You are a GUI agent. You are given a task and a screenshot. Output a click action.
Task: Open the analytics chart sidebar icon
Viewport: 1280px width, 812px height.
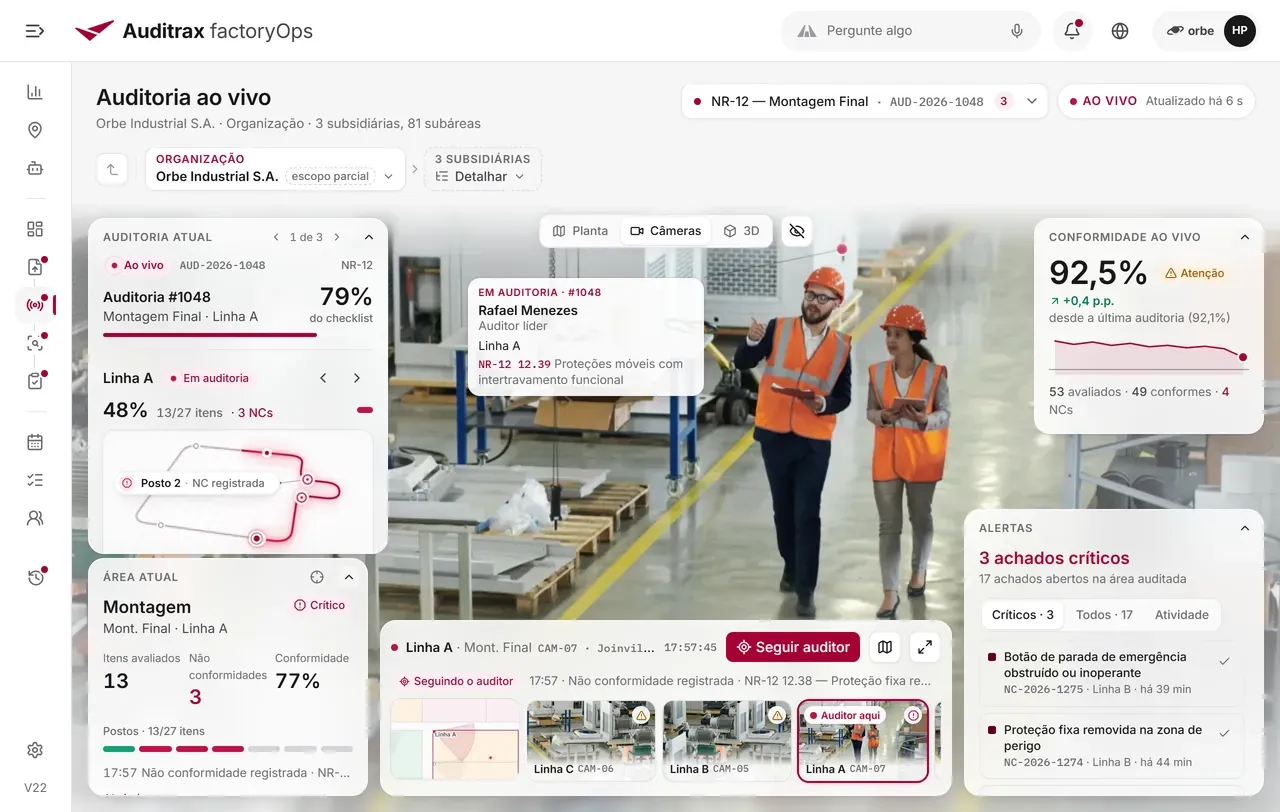click(x=35, y=92)
